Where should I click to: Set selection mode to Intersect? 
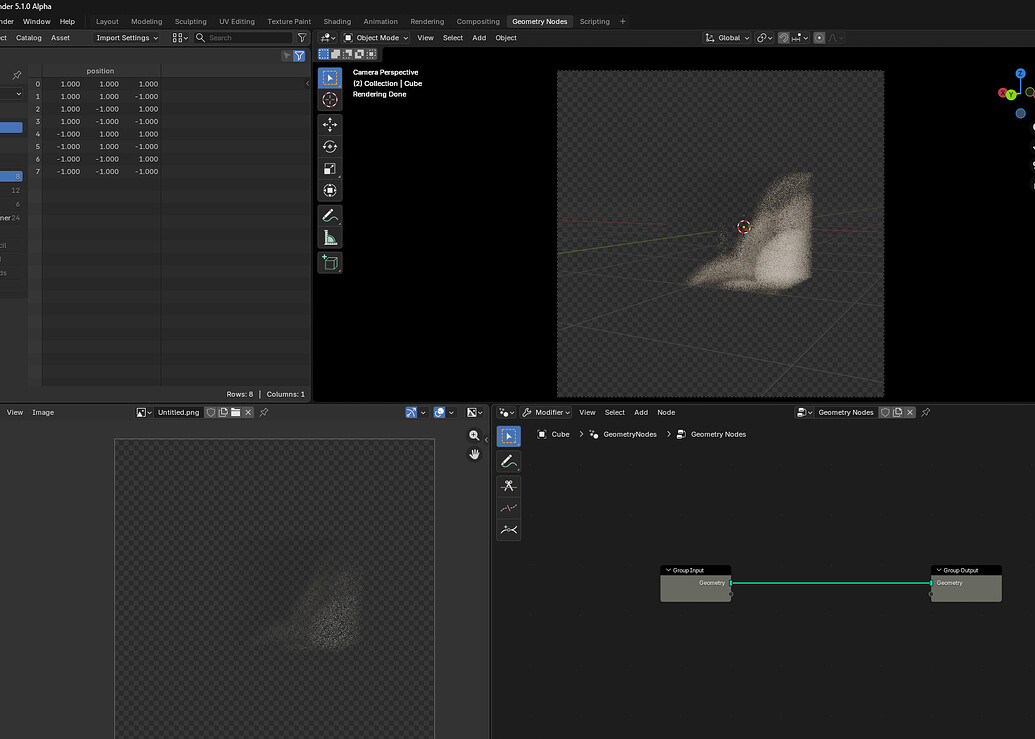coord(372,54)
